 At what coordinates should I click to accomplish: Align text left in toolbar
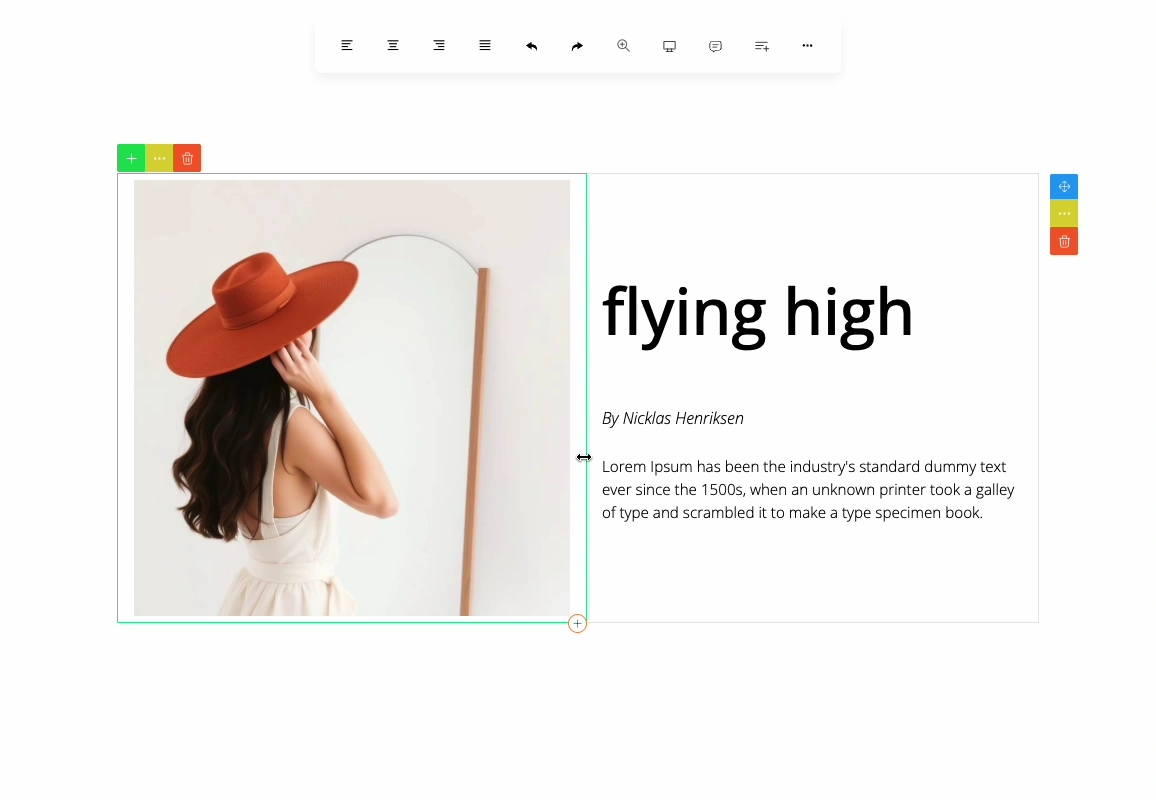(x=347, y=46)
